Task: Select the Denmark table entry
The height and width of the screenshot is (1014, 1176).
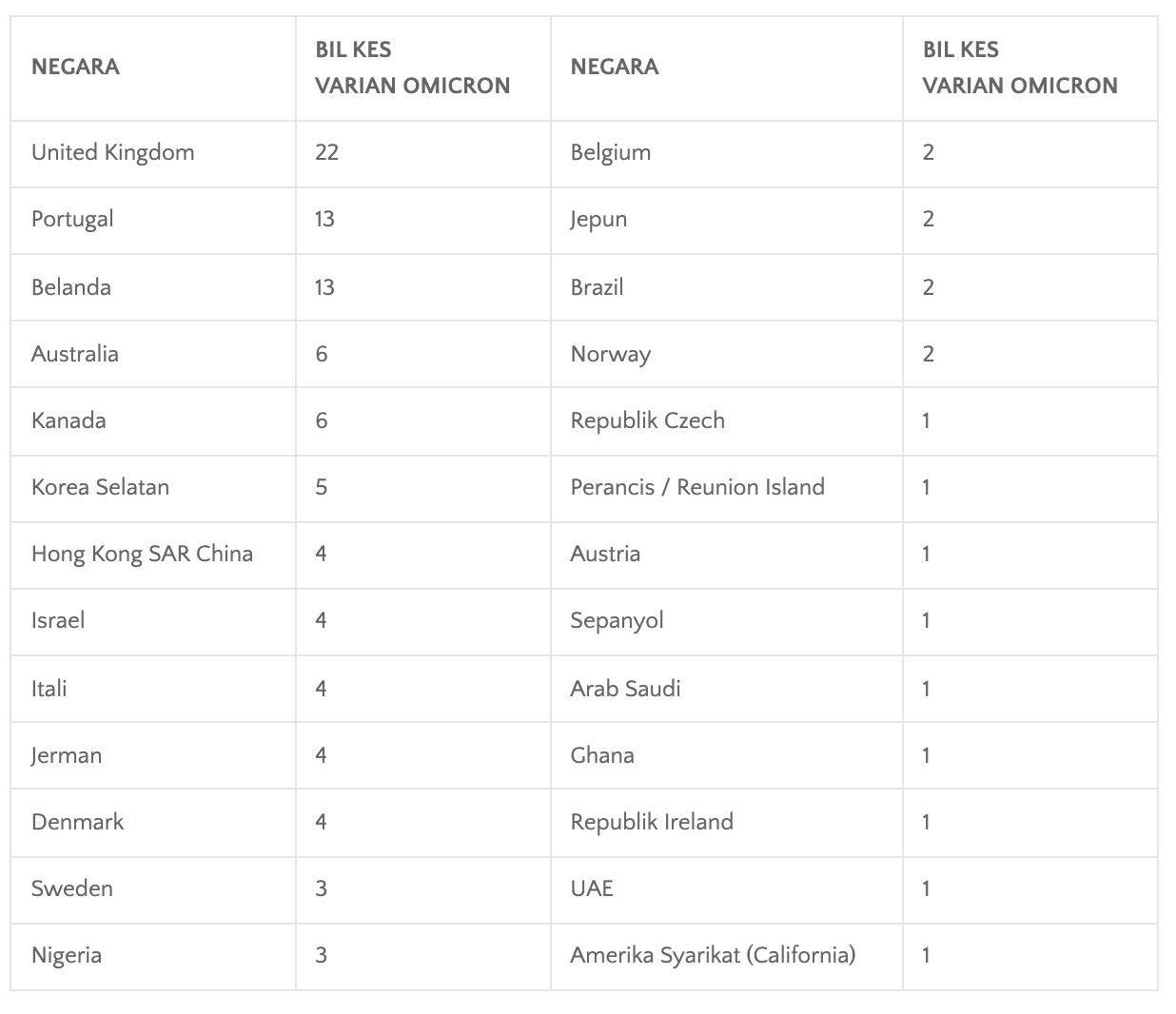Action: click(77, 822)
